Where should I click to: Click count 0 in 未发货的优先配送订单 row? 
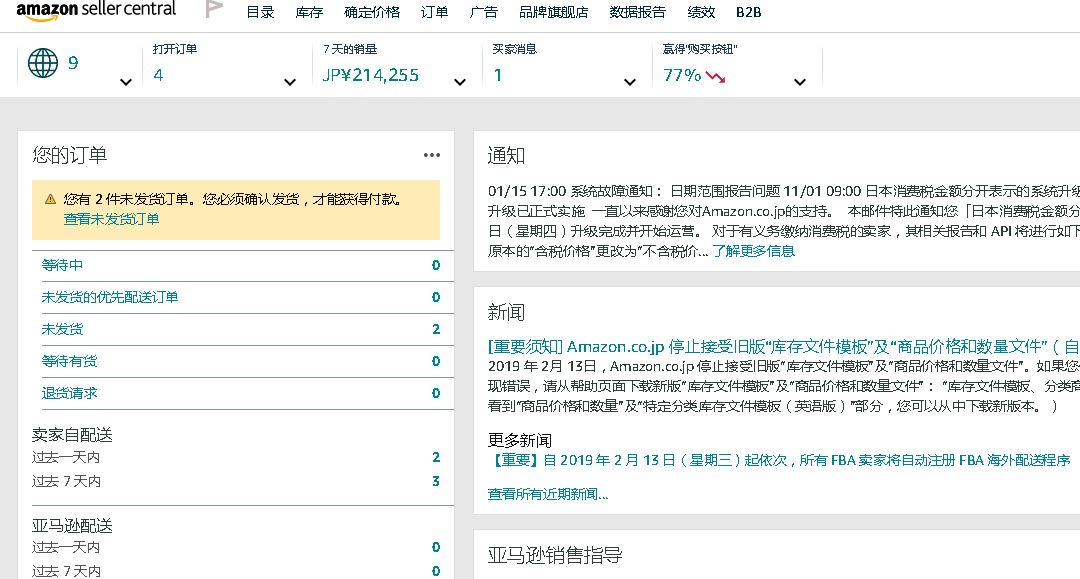(x=436, y=297)
